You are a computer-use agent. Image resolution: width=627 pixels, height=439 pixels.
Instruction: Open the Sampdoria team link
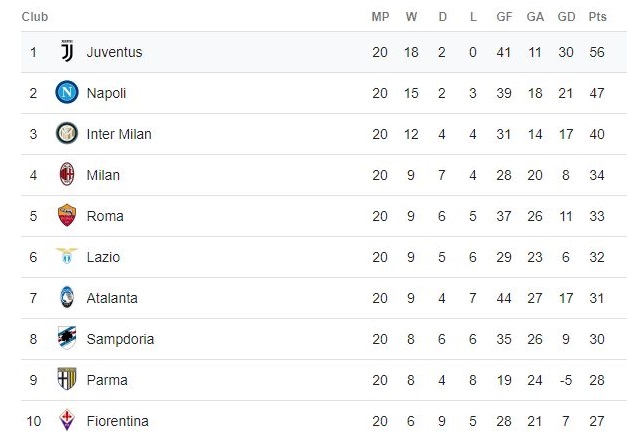(x=120, y=339)
